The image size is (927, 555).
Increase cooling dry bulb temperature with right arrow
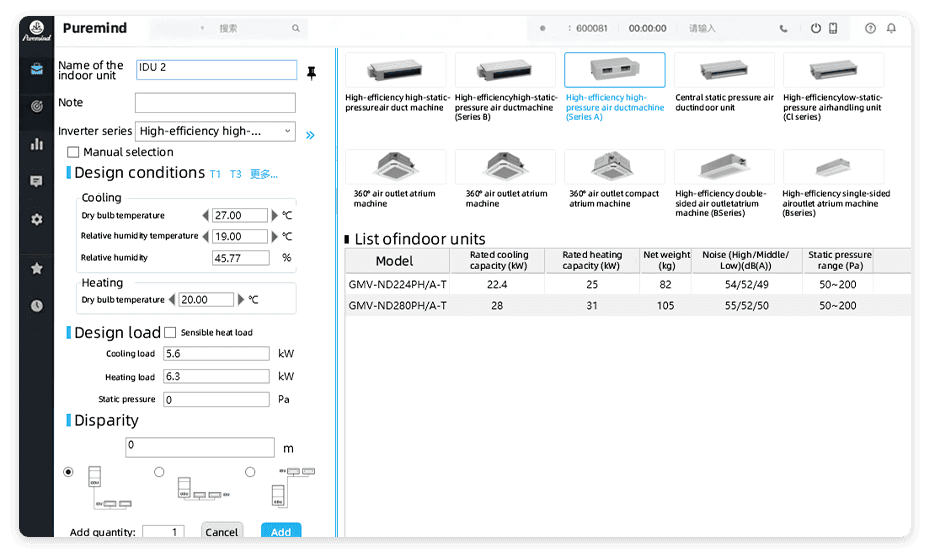275,215
